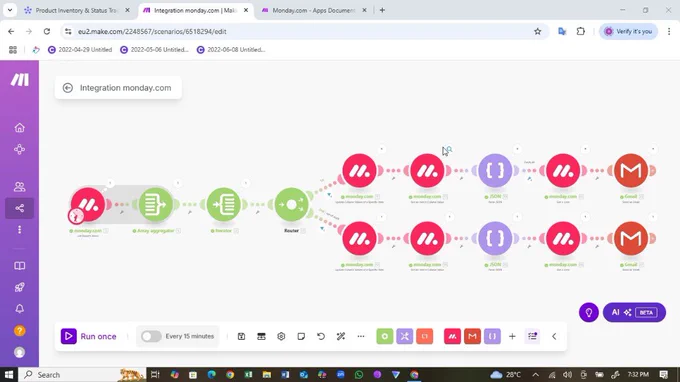Open WhatsApp from the taskbar
Screen dimensions: 680x382
point(359,375)
